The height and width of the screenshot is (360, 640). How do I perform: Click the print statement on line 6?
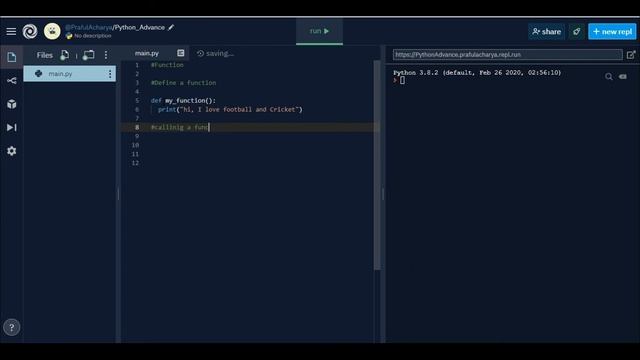tap(230, 109)
